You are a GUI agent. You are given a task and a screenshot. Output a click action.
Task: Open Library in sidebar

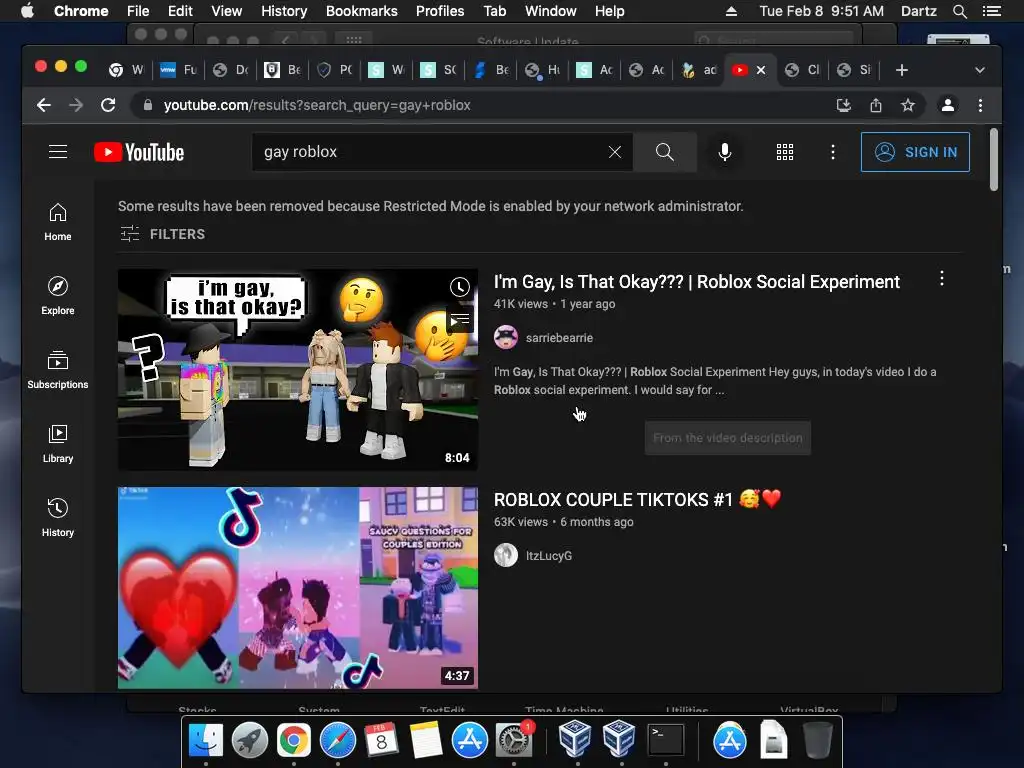[58, 443]
